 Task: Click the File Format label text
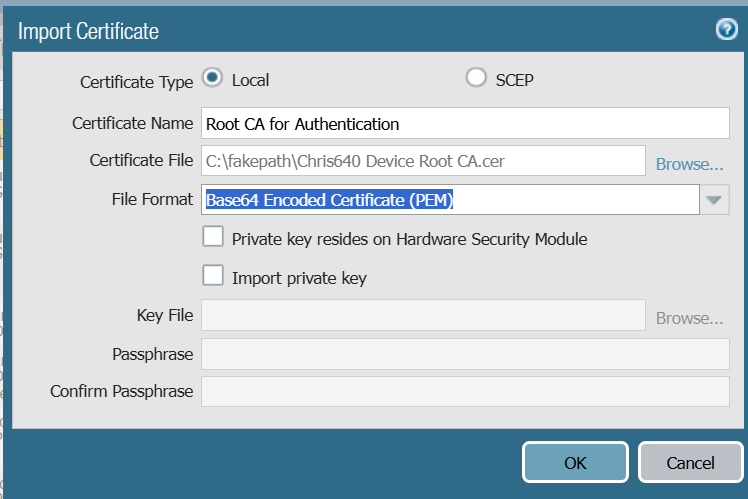152,199
